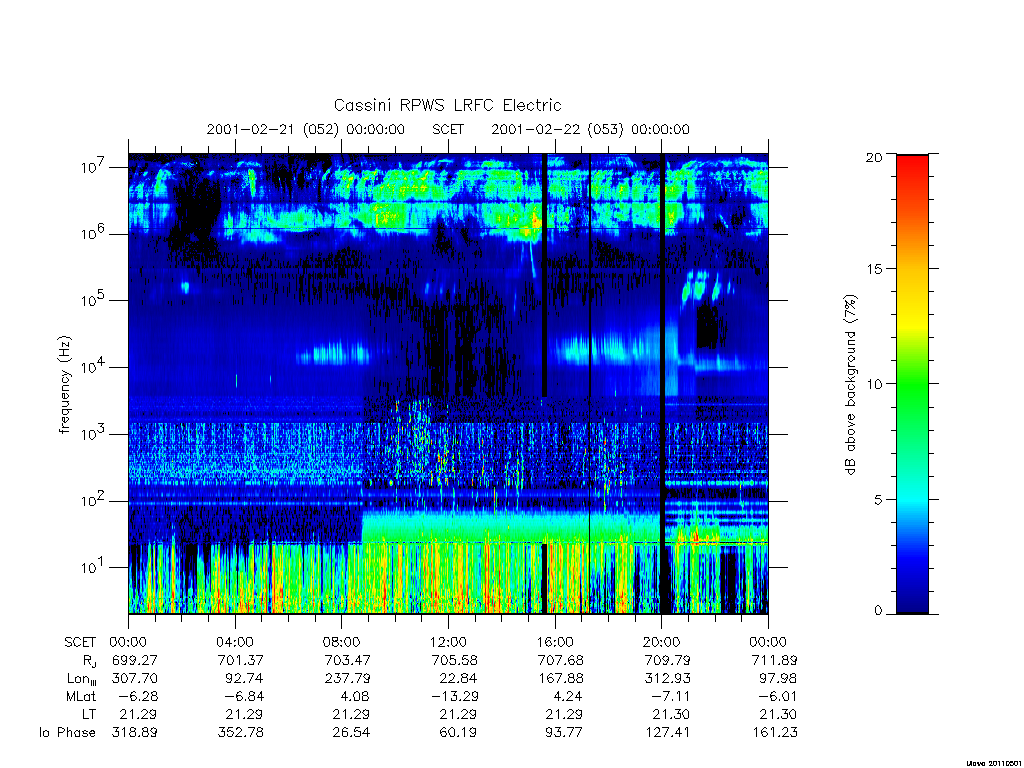The height and width of the screenshot is (768, 1024).
Task: Click the MLat value '4.24'
Action: [568, 697]
